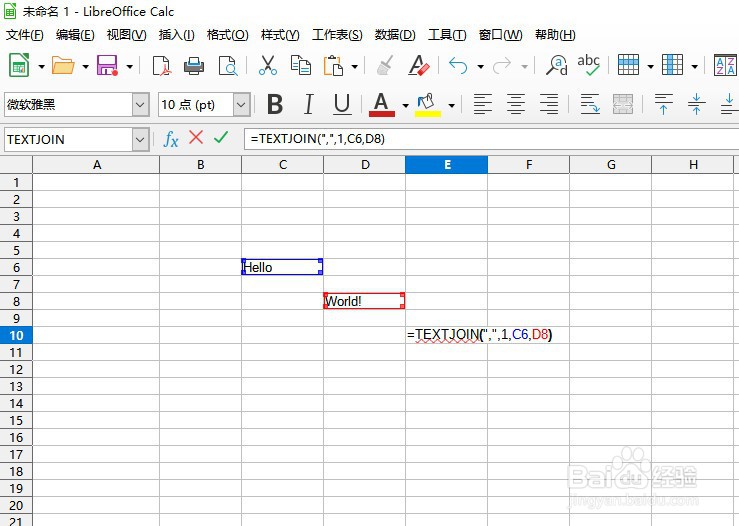Screen dimensions: 739x526
Task: Toggle Wrap Text icon
Action: [x=590, y=104]
